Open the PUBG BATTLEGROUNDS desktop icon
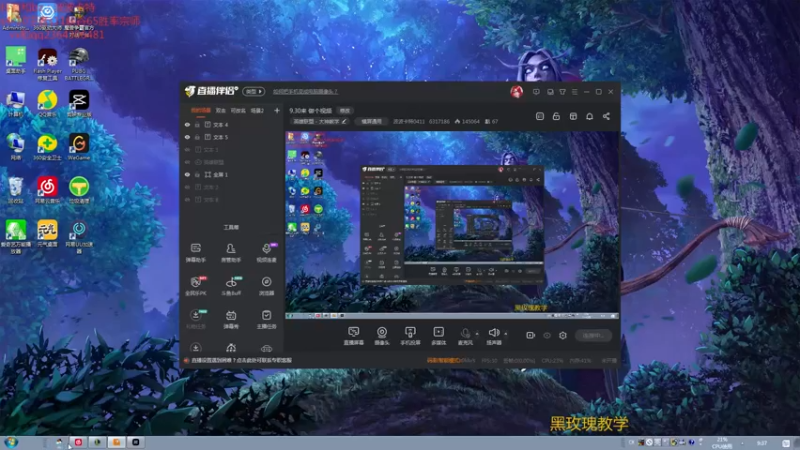This screenshot has width=800, height=450. coord(79,64)
